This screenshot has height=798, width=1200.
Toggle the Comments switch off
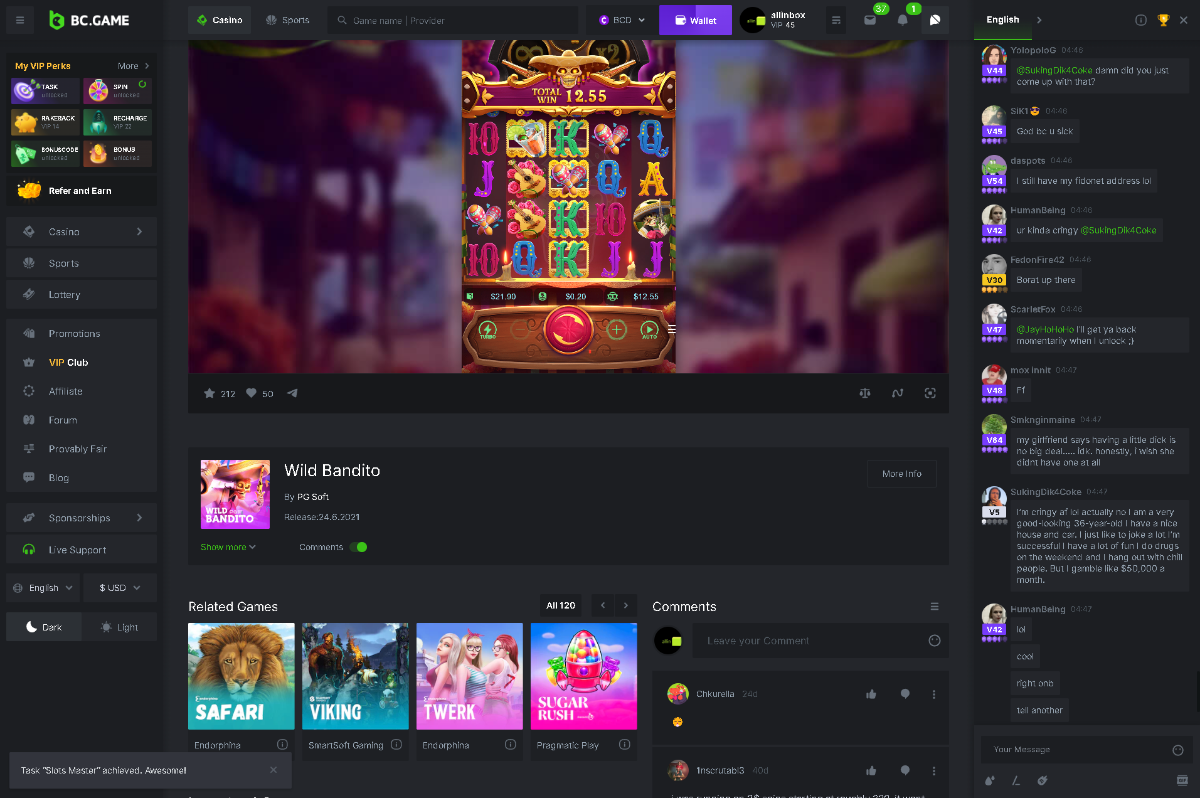(x=359, y=547)
